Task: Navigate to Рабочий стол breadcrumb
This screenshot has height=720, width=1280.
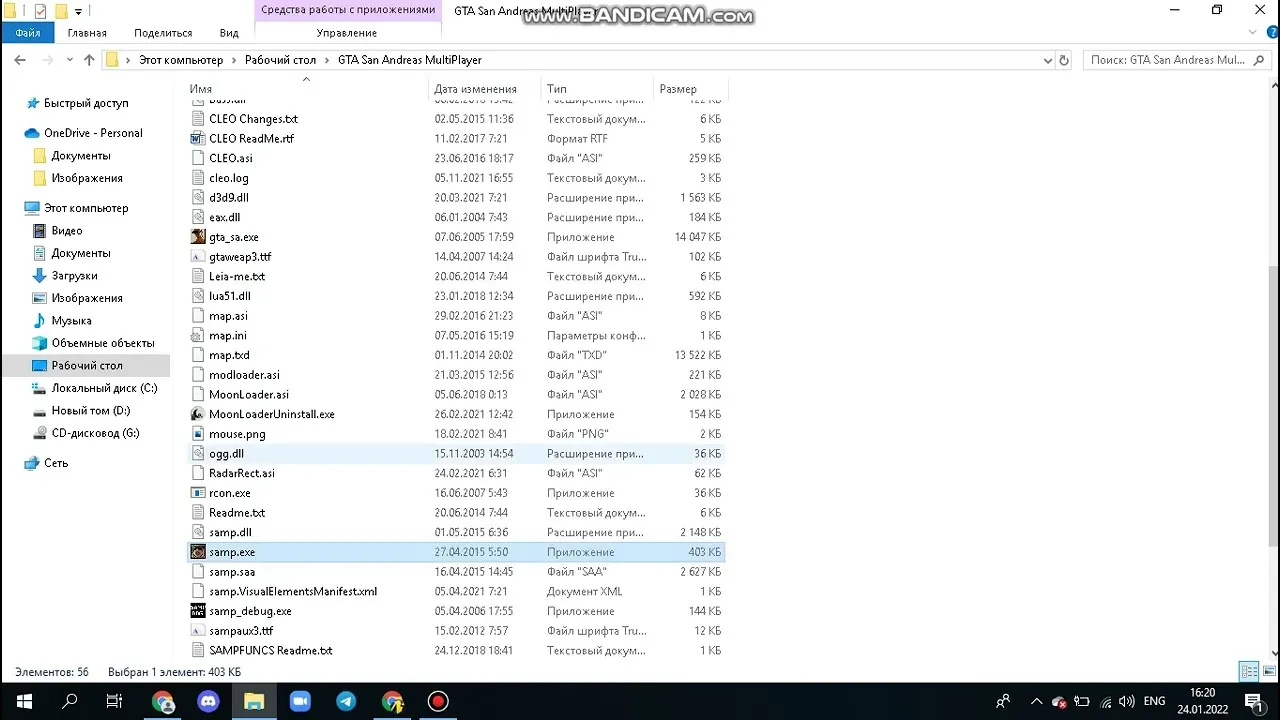Action: [280, 60]
